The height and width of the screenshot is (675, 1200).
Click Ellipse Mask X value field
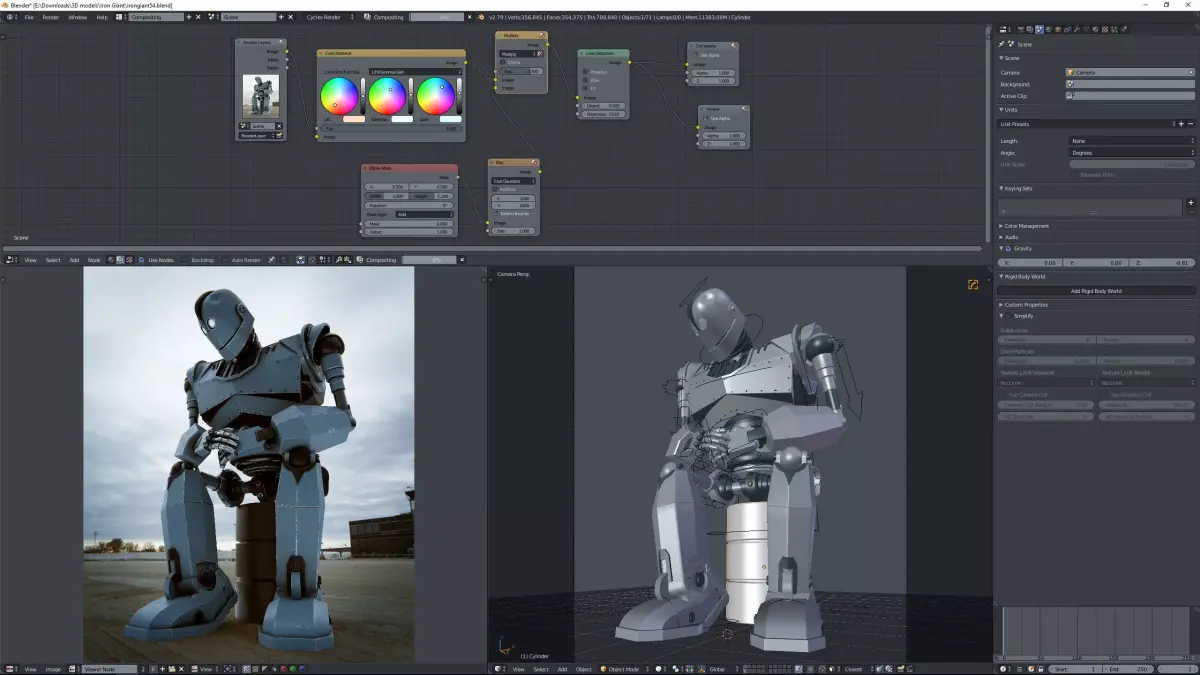tap(387, 187)
